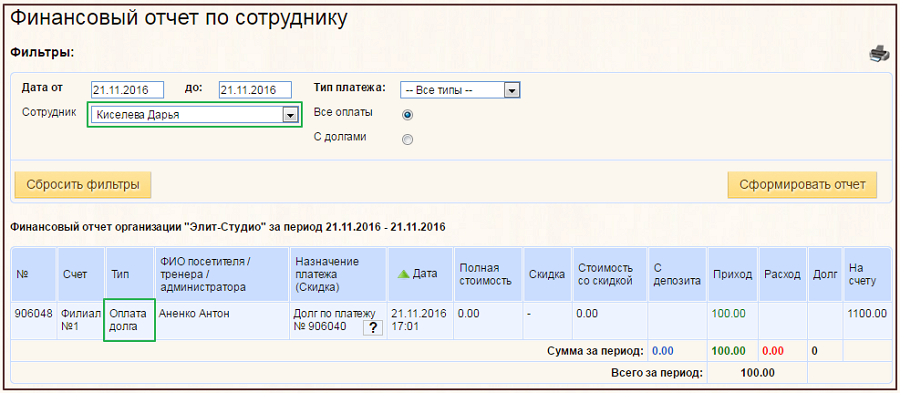
Task: Select the С долгами radio button
Action: pos(408,139)
